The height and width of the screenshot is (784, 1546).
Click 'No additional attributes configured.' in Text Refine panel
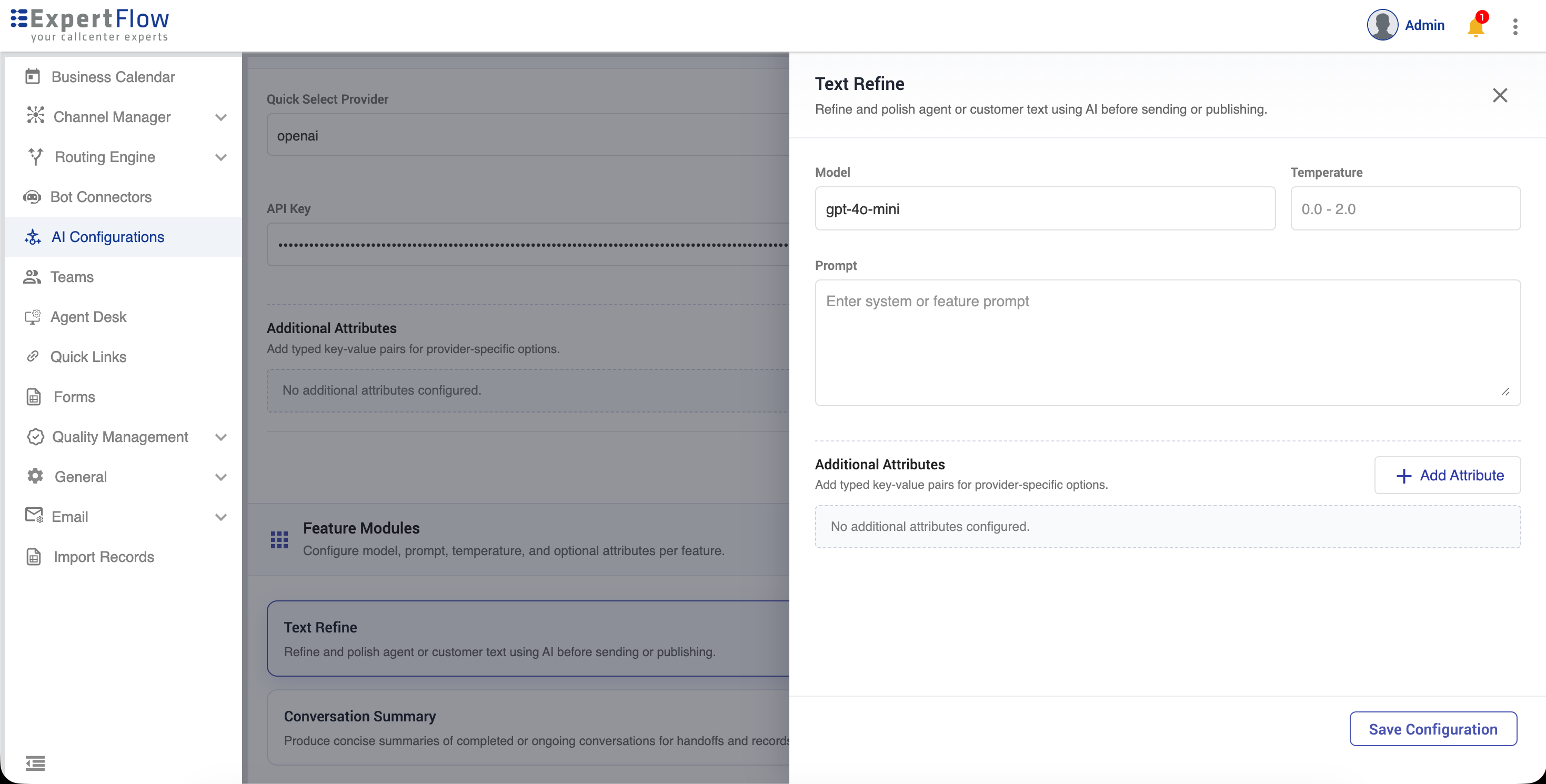pyautogui.click(x=930, y=526)
